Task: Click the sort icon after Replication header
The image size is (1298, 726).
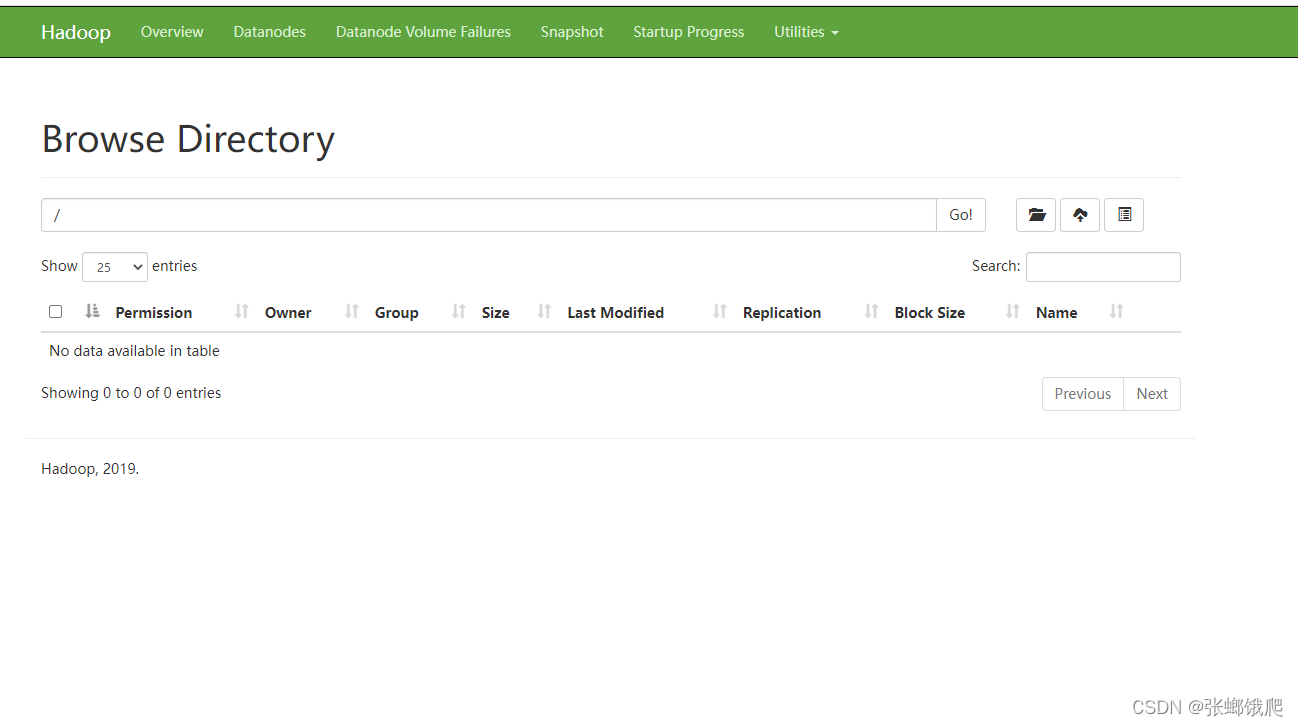Action: (x=872, y=312)
